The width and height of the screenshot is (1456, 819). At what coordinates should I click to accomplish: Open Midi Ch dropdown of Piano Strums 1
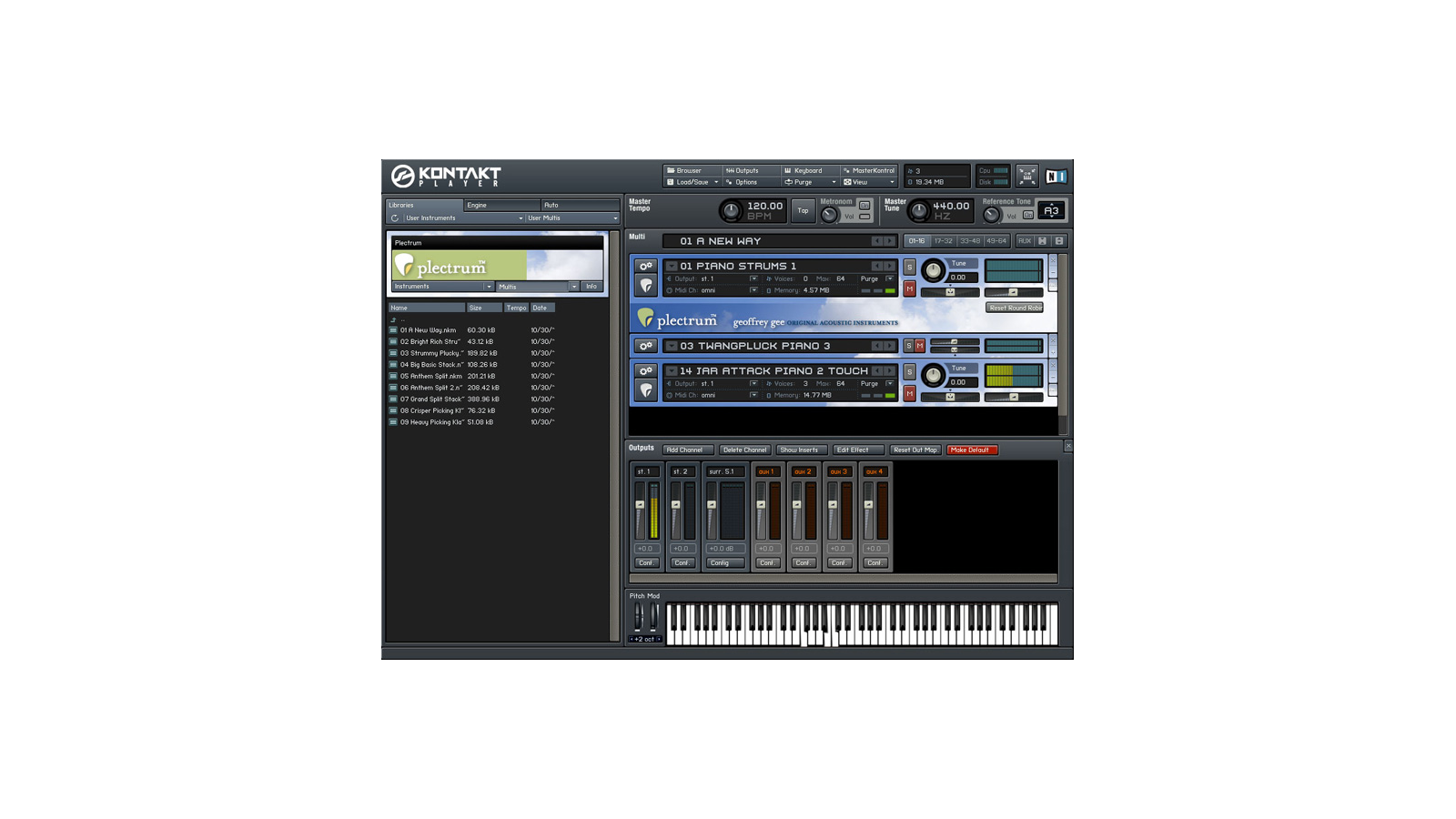click(x=753, y=290)
